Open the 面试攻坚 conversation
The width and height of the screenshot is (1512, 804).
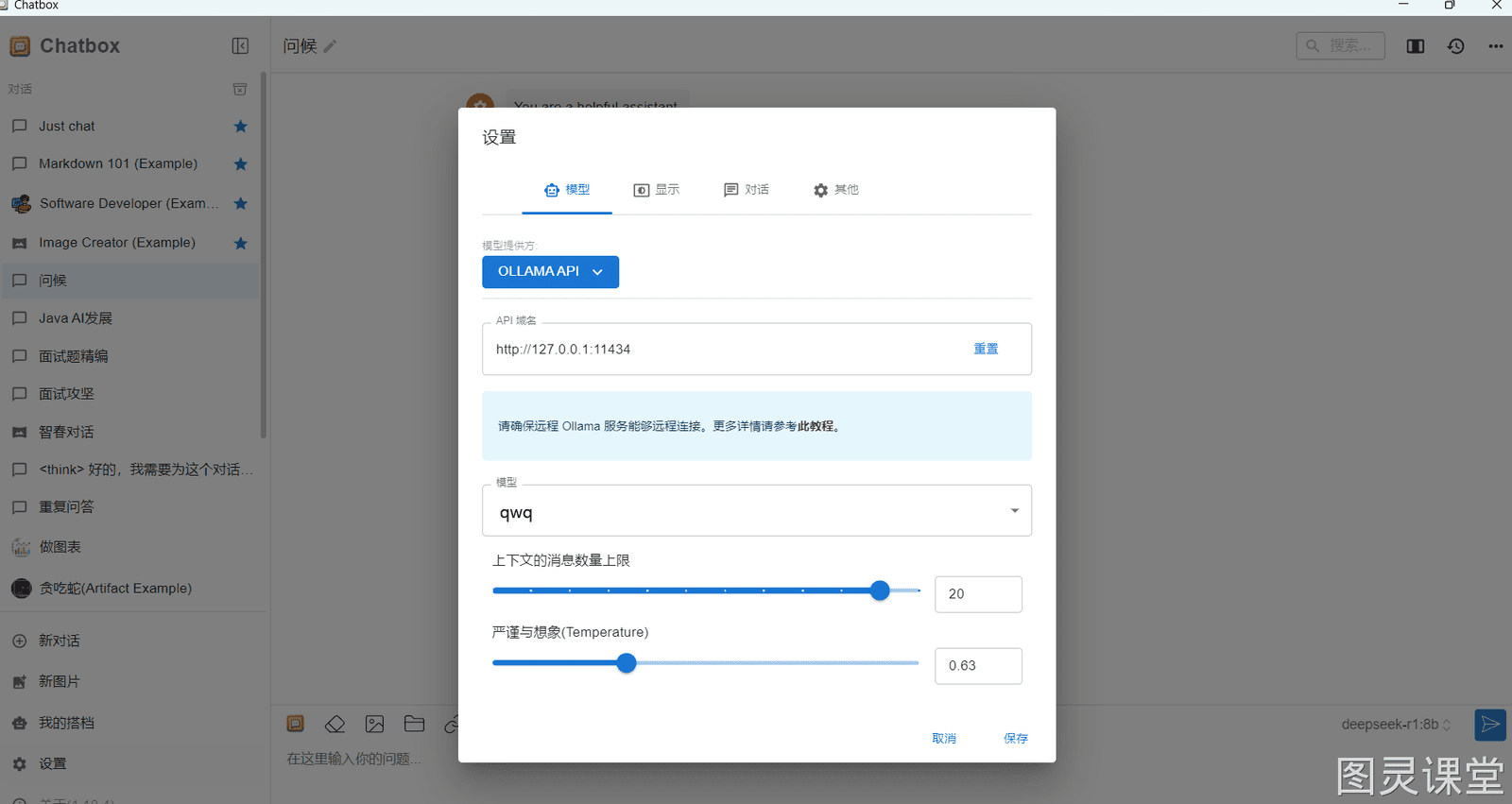(129, 395)
